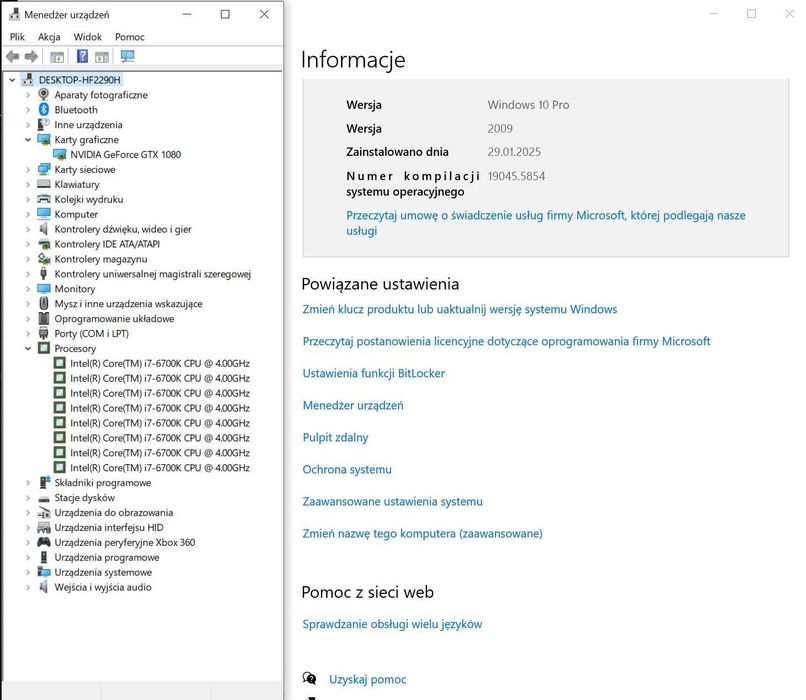Click Przeczytaj postanowienia licencyjne link
This screenshot has height=700, width=806.
tap(506, 341)
